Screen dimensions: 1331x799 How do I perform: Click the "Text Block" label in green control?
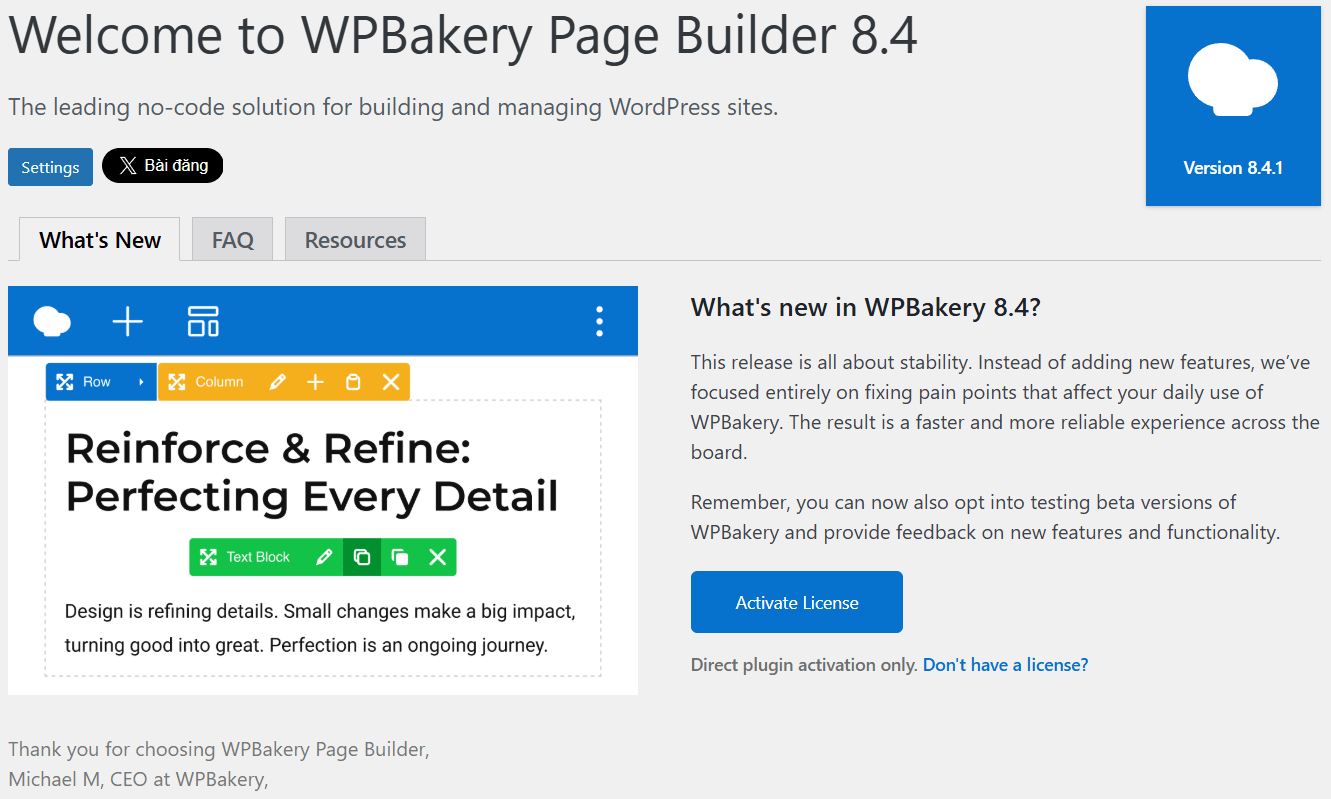coord(258,557)
